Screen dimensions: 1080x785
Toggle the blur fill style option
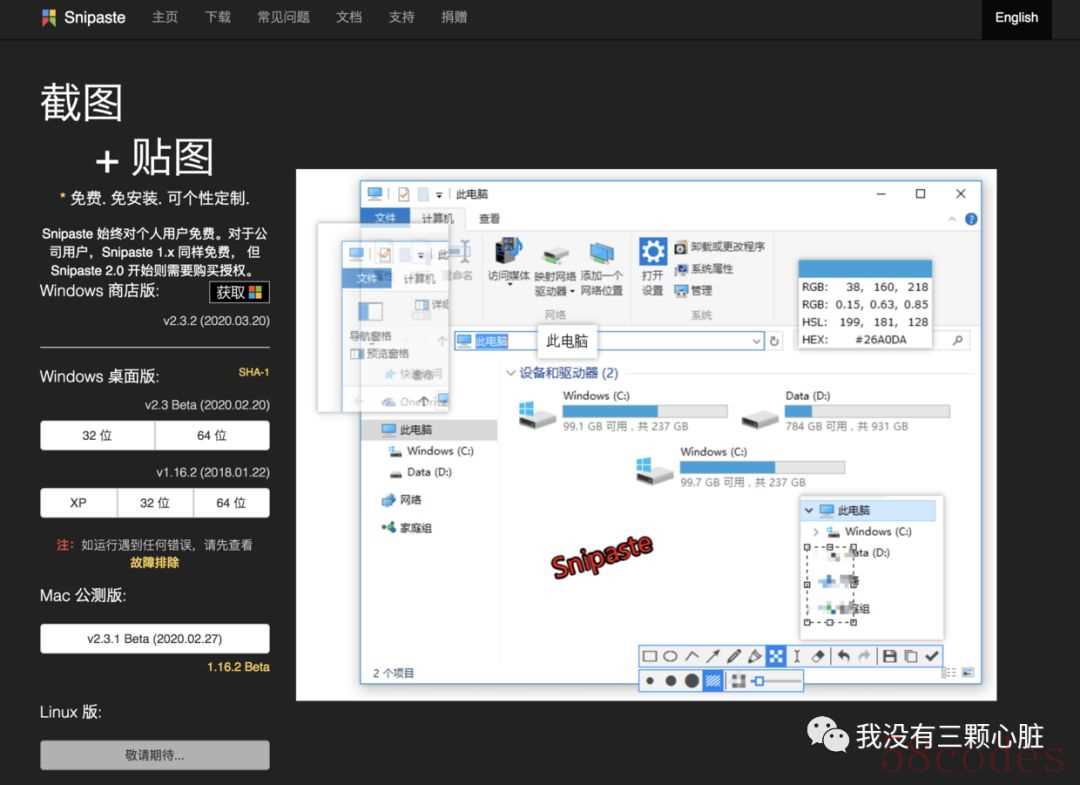tap(713, 681)
